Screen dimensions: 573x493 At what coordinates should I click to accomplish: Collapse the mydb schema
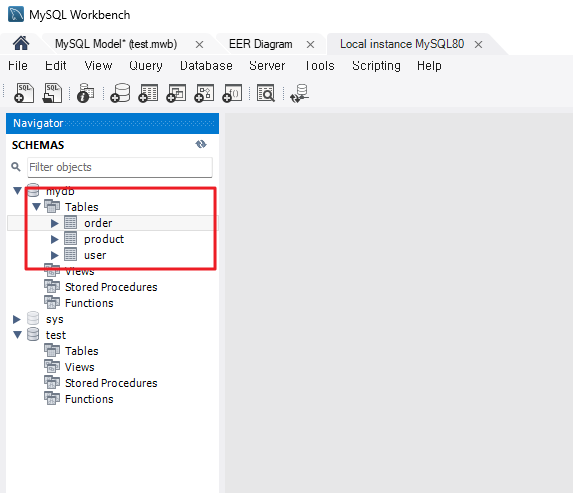click(17, 190)
